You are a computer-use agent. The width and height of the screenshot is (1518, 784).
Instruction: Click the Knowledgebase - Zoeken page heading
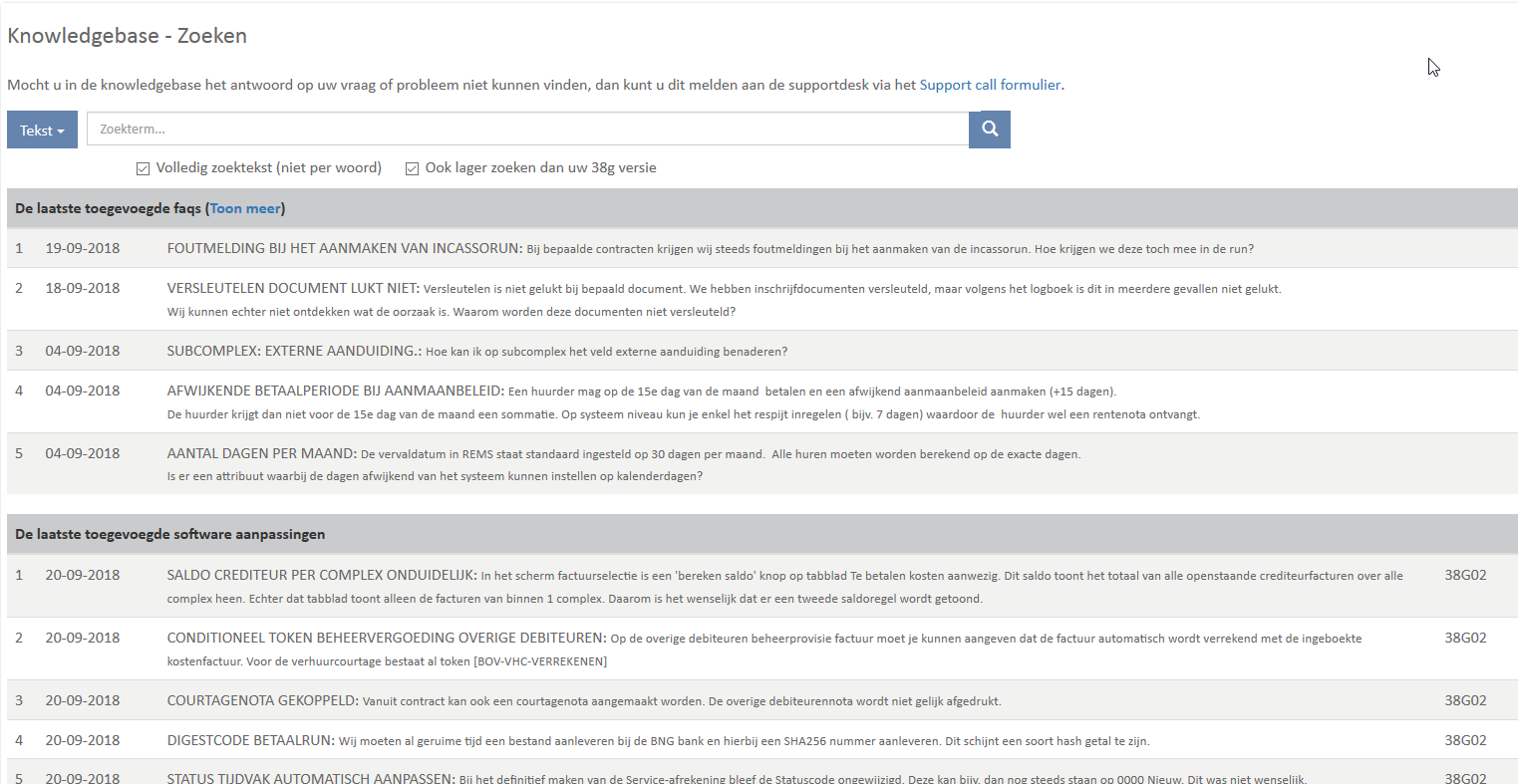coord(127,36)
